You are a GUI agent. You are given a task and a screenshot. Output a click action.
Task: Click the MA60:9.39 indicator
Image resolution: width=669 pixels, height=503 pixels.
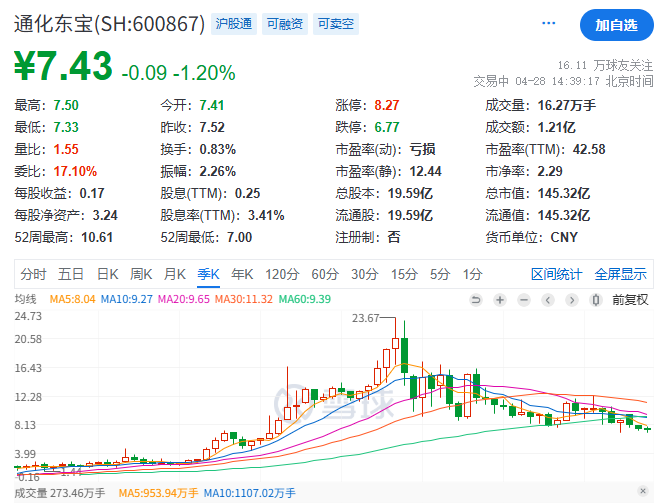coord(305,299)
